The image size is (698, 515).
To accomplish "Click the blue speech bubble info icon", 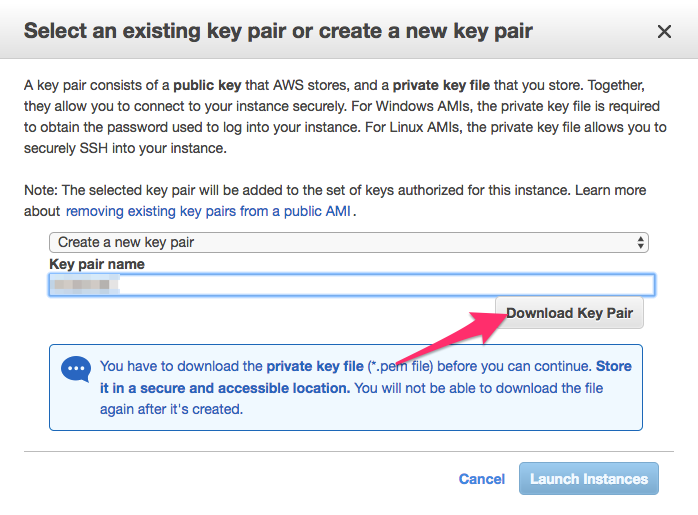I will (76, 369).
